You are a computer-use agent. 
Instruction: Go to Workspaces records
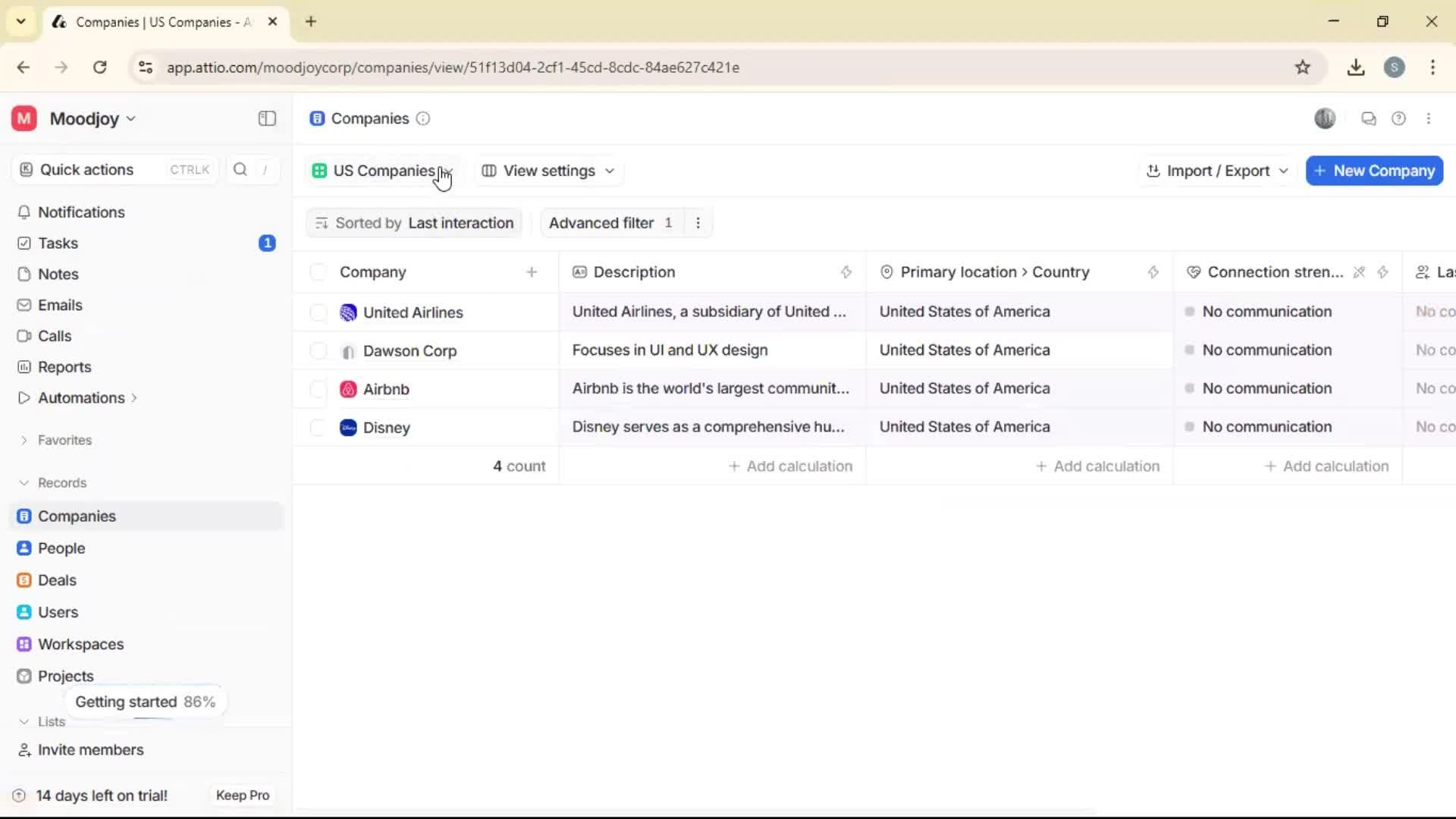pyautogui.click(x=80, y=645)
